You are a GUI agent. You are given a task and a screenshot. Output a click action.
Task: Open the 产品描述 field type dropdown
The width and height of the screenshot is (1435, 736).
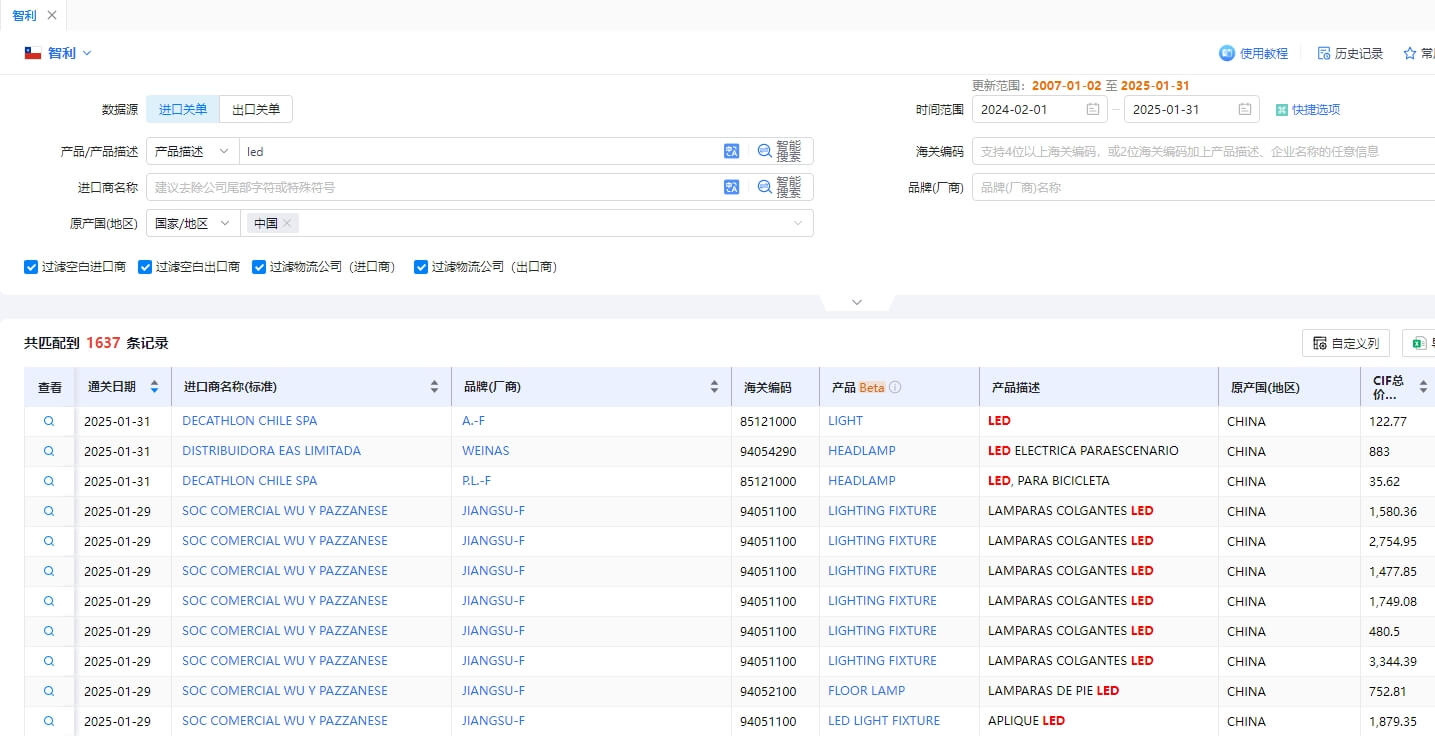193,151
